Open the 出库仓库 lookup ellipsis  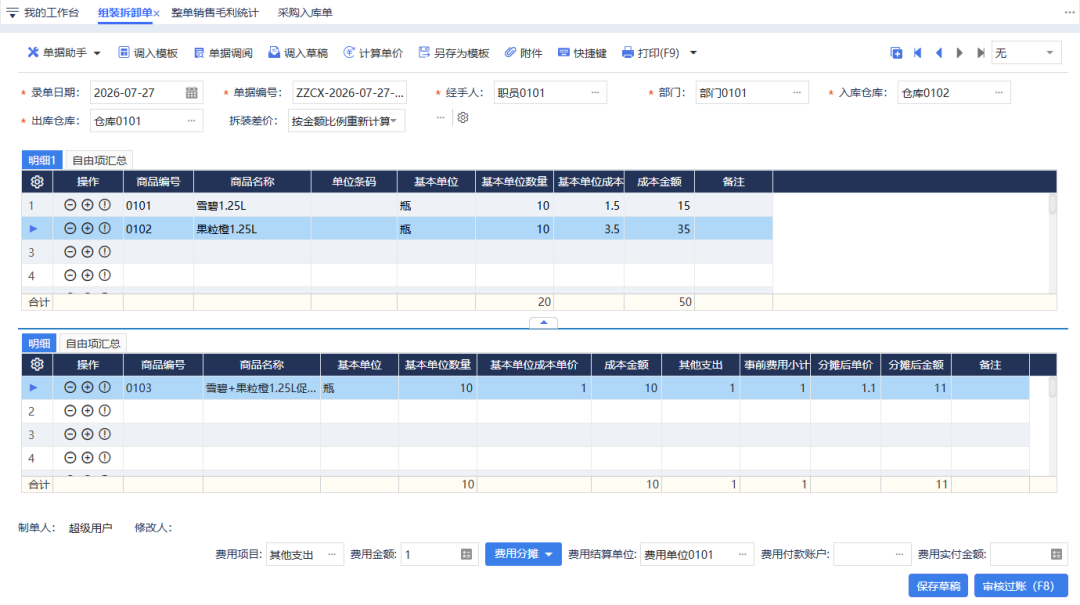pyautogui.click(x=191, y=121)
